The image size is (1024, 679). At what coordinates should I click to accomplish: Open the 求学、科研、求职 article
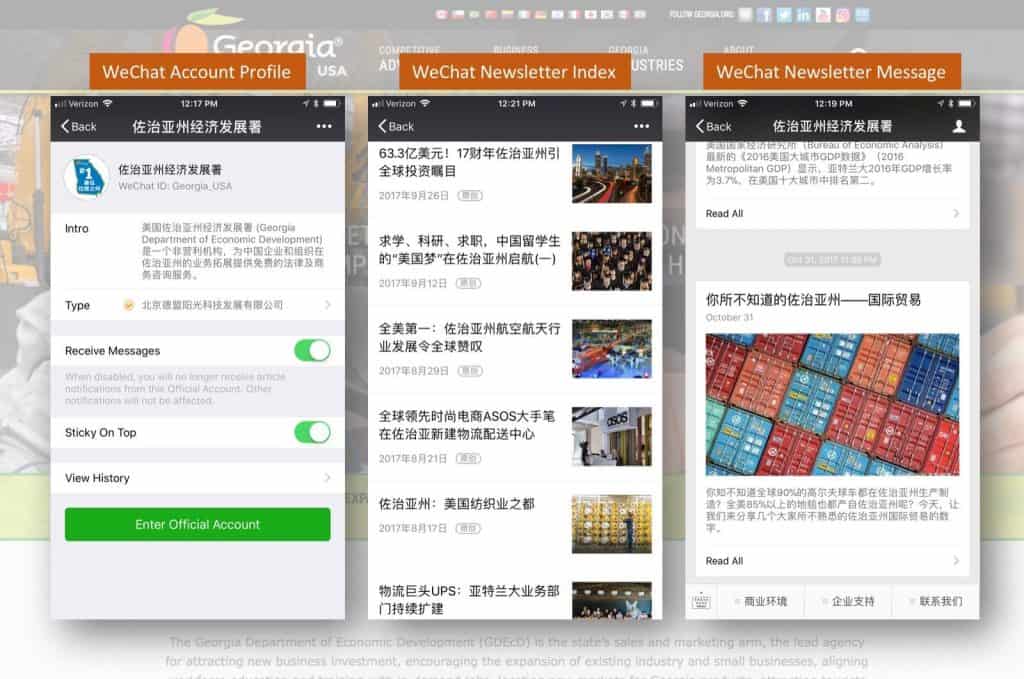pyautogui.click(x=470, y=249)
